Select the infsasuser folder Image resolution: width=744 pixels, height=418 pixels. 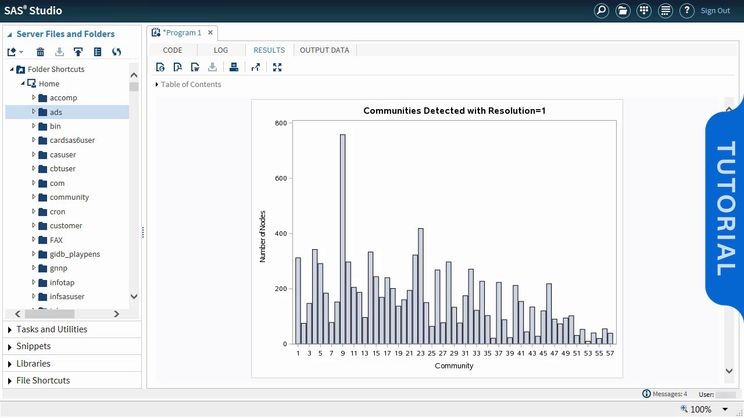(x=67, y=297)
